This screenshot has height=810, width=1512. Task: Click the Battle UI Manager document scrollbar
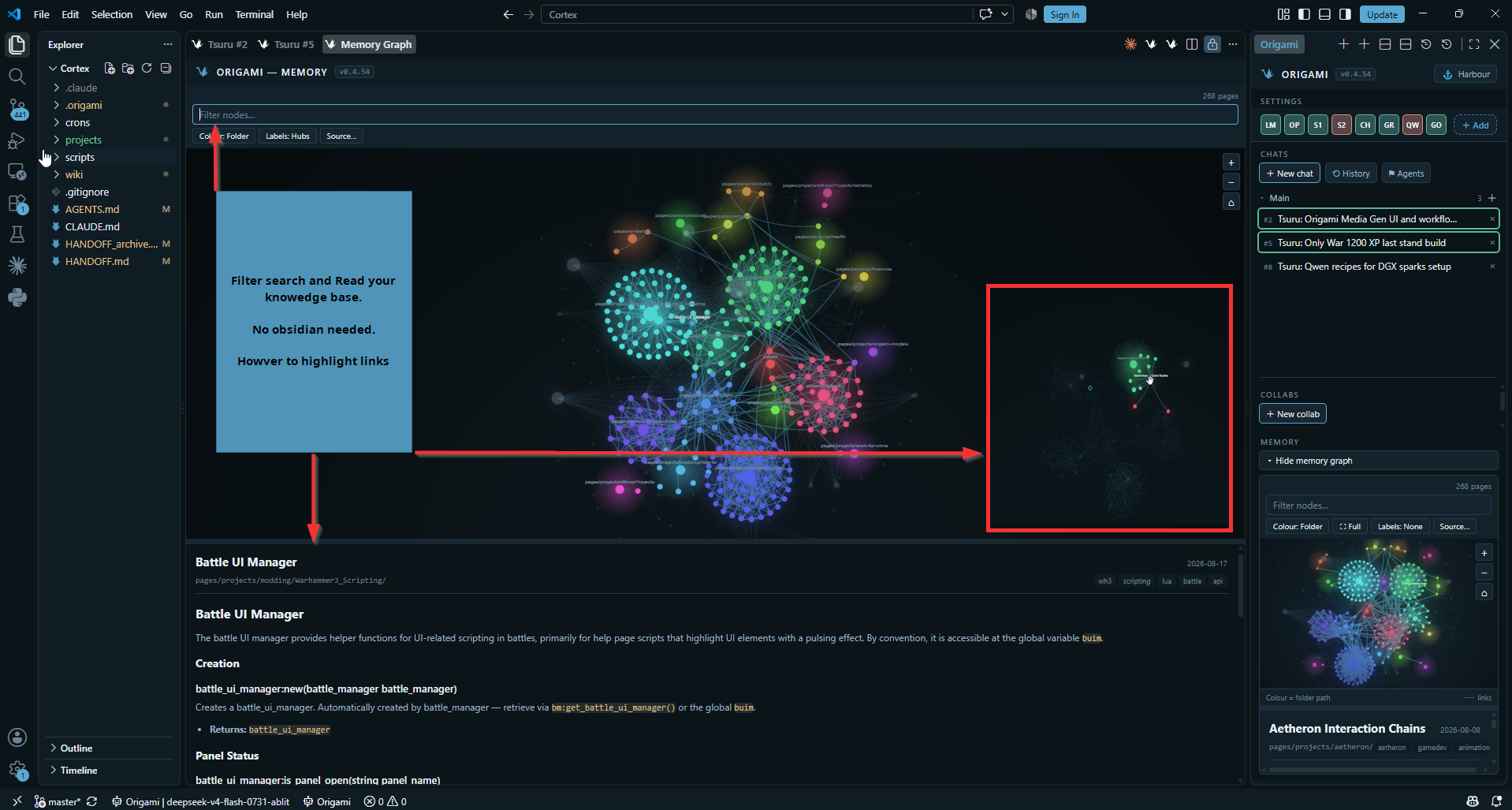pos(1240,588)
